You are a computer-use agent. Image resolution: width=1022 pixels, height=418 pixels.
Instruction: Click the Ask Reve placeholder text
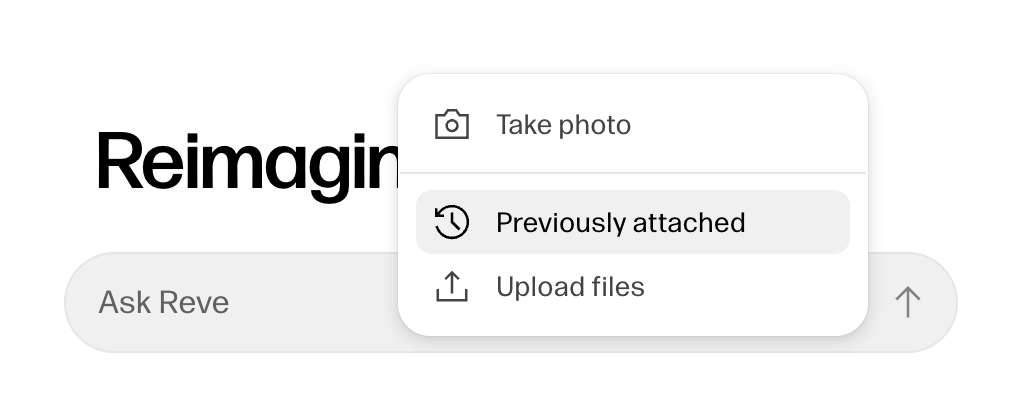[x=164, y=303]
